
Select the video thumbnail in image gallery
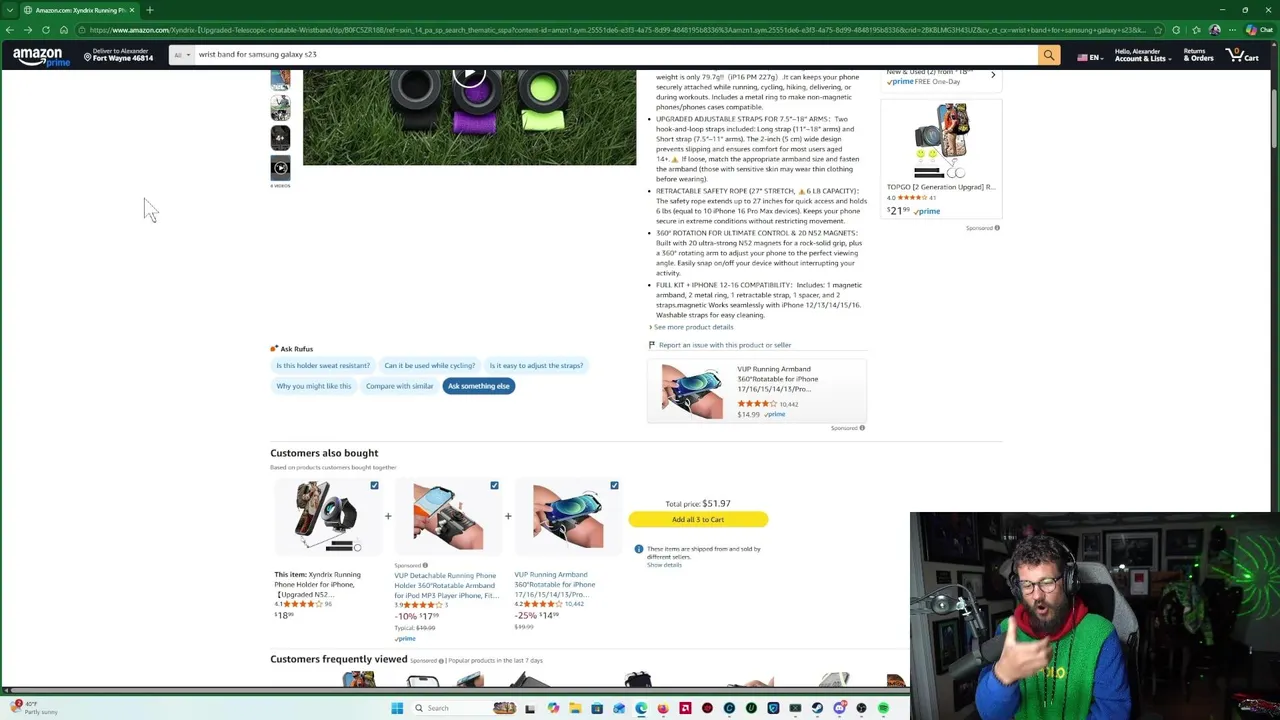(x=280, y=167)
